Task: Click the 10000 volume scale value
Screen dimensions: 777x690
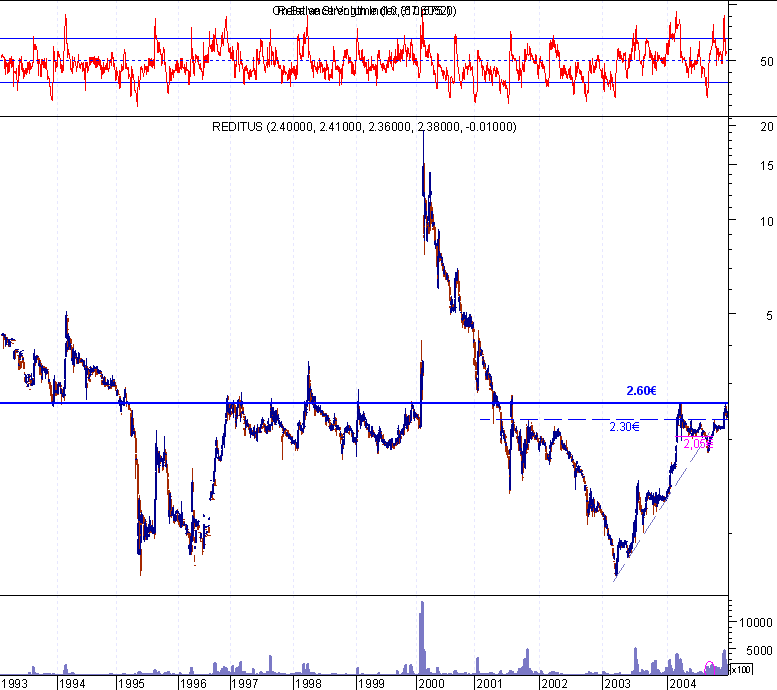Action: (x=756, y=623)
